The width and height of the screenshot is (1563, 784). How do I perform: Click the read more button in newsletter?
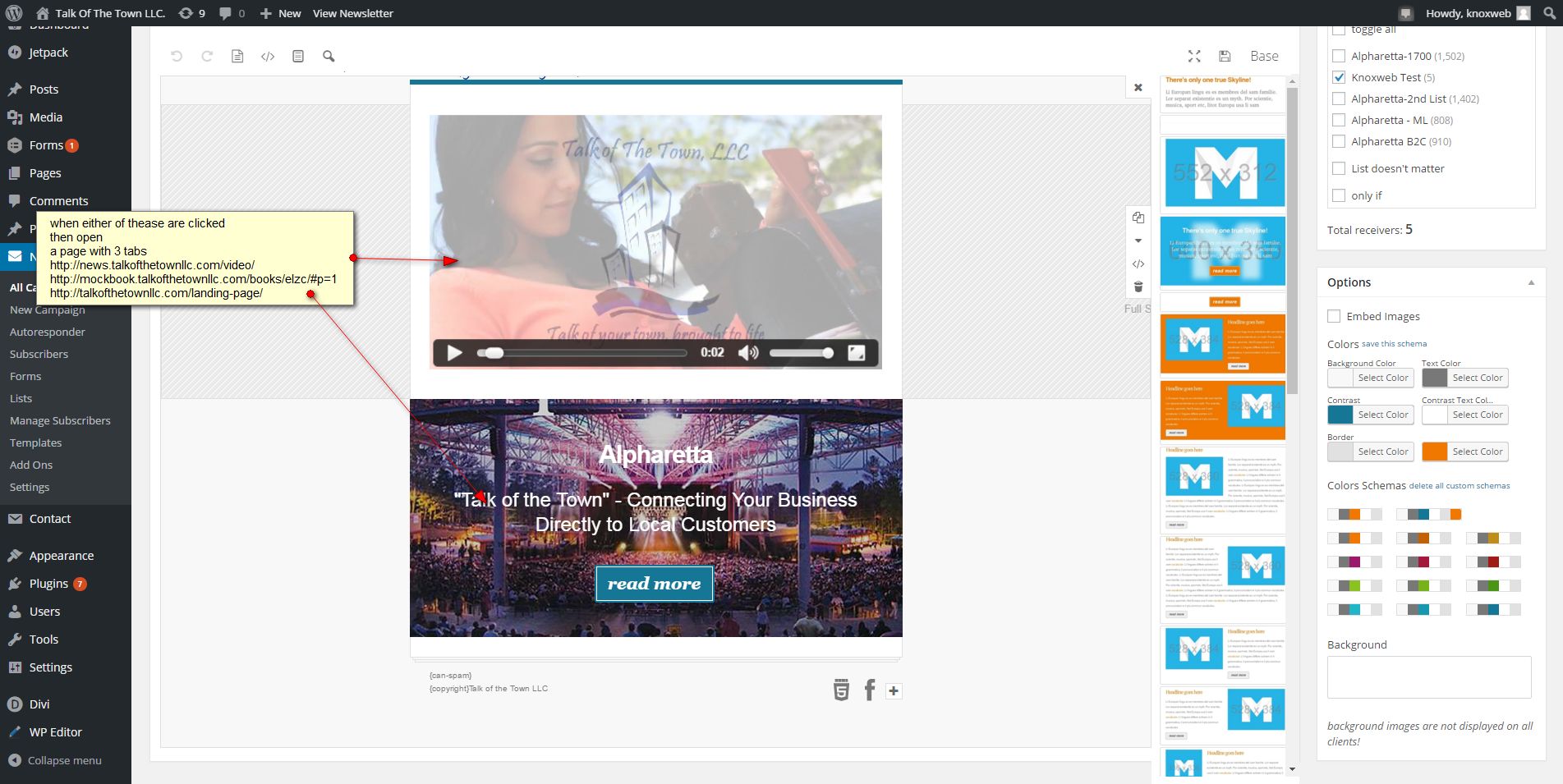[x=655, y=584]
